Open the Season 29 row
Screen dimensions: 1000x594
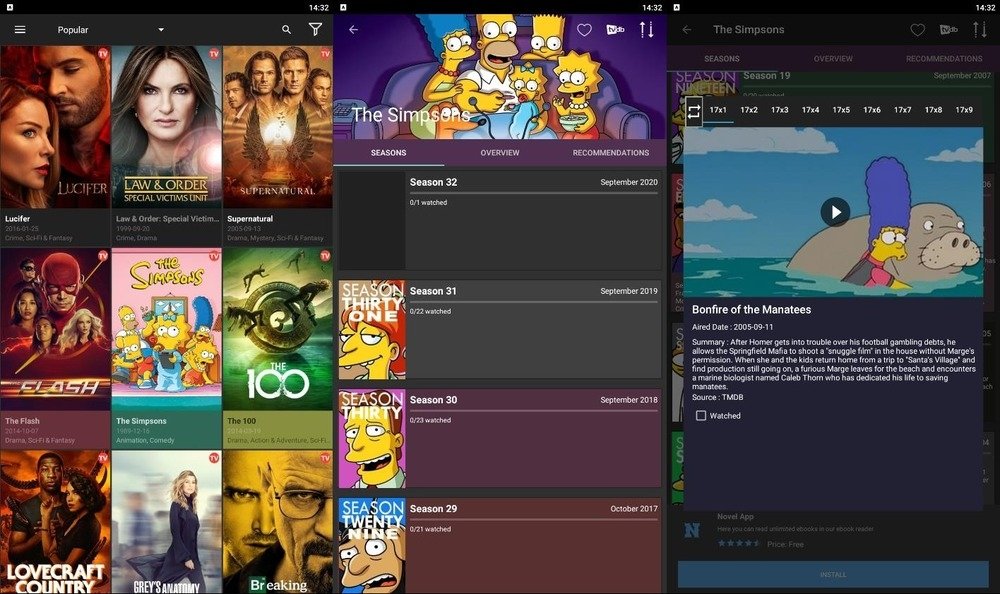pyautogui.click(x=500, y=546)
